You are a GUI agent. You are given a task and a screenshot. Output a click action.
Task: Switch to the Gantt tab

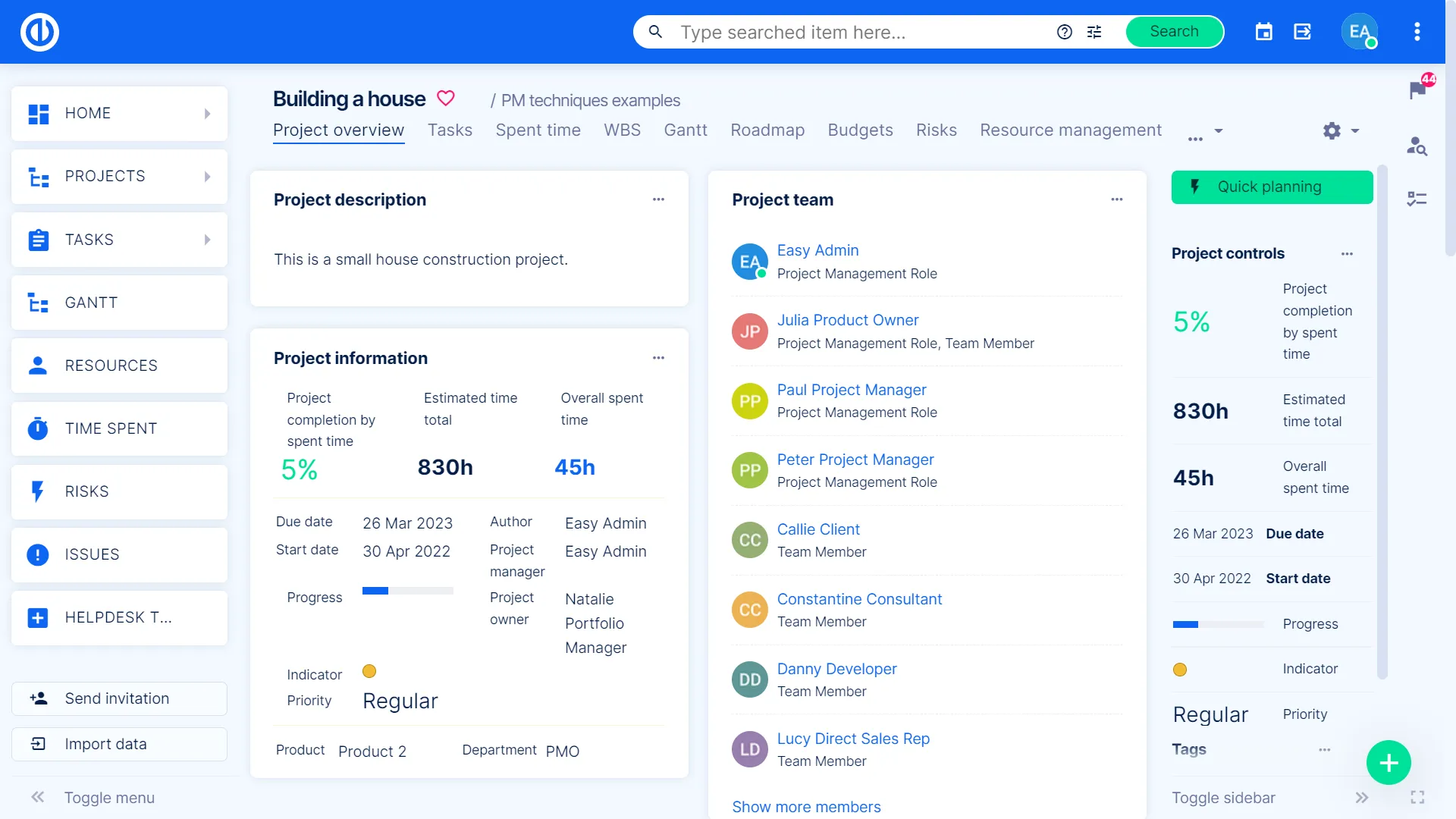(685, 130)
